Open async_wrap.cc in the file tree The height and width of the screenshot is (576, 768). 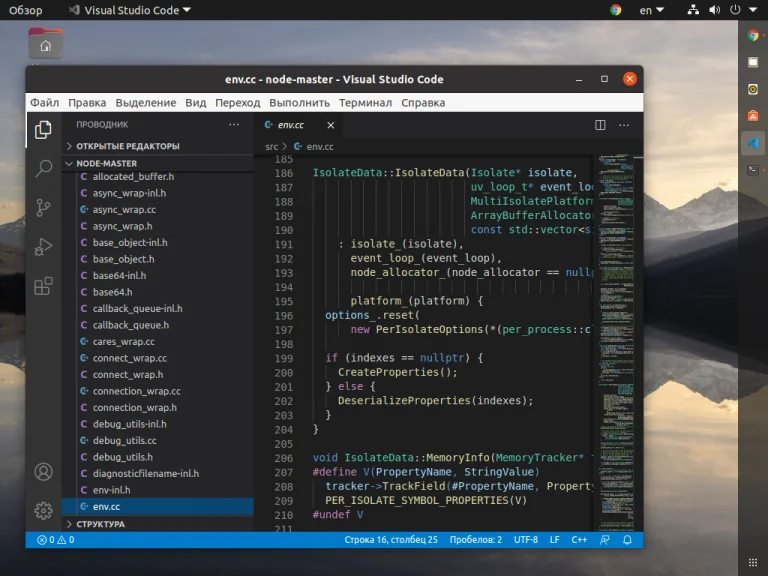pos(124,210)
